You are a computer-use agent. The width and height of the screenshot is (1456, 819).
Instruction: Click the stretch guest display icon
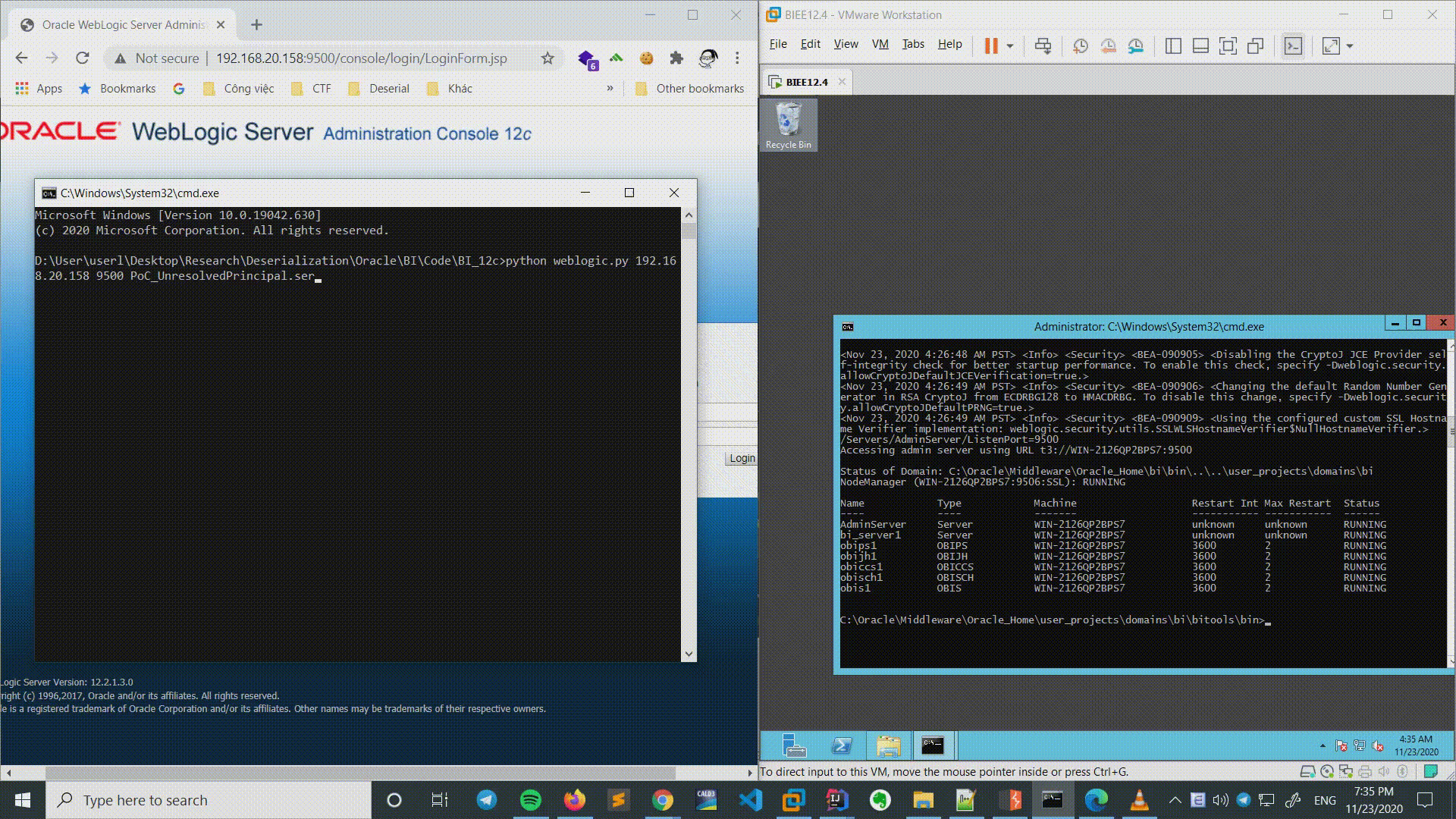coord(1331,46)
